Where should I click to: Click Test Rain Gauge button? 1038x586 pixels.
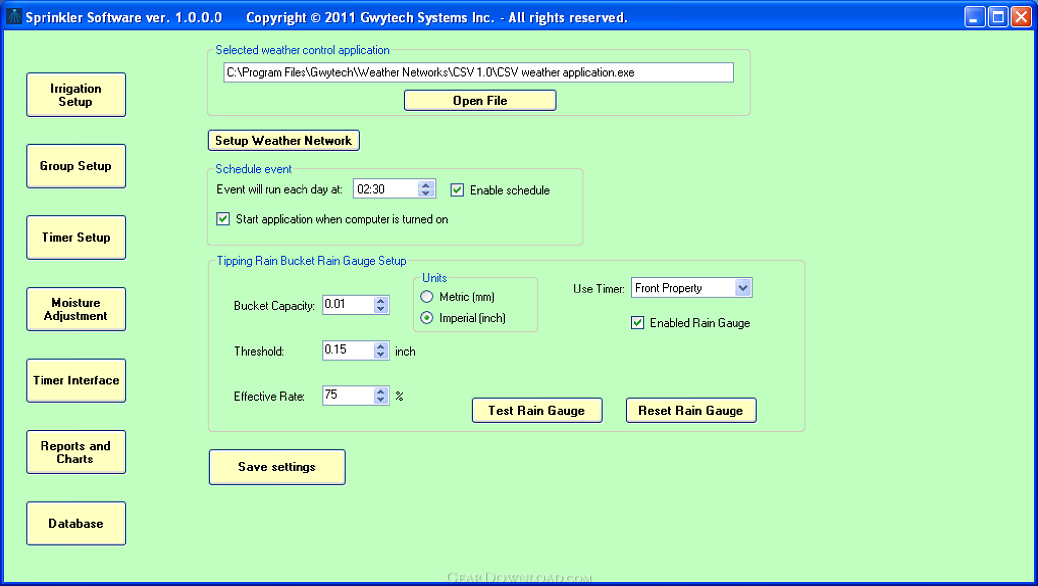pos(537,411)
